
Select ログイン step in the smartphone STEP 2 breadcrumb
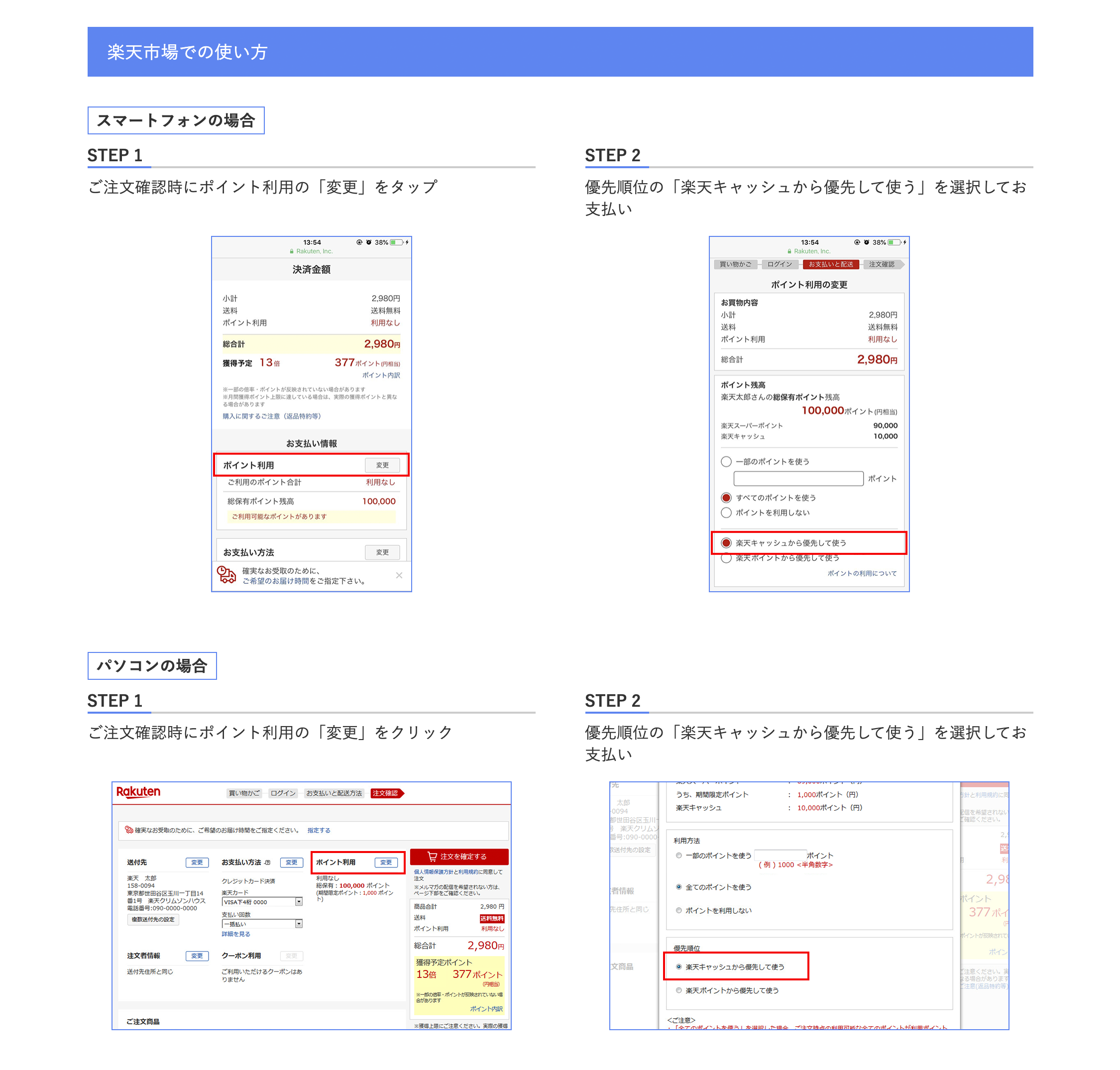[780, 265]
